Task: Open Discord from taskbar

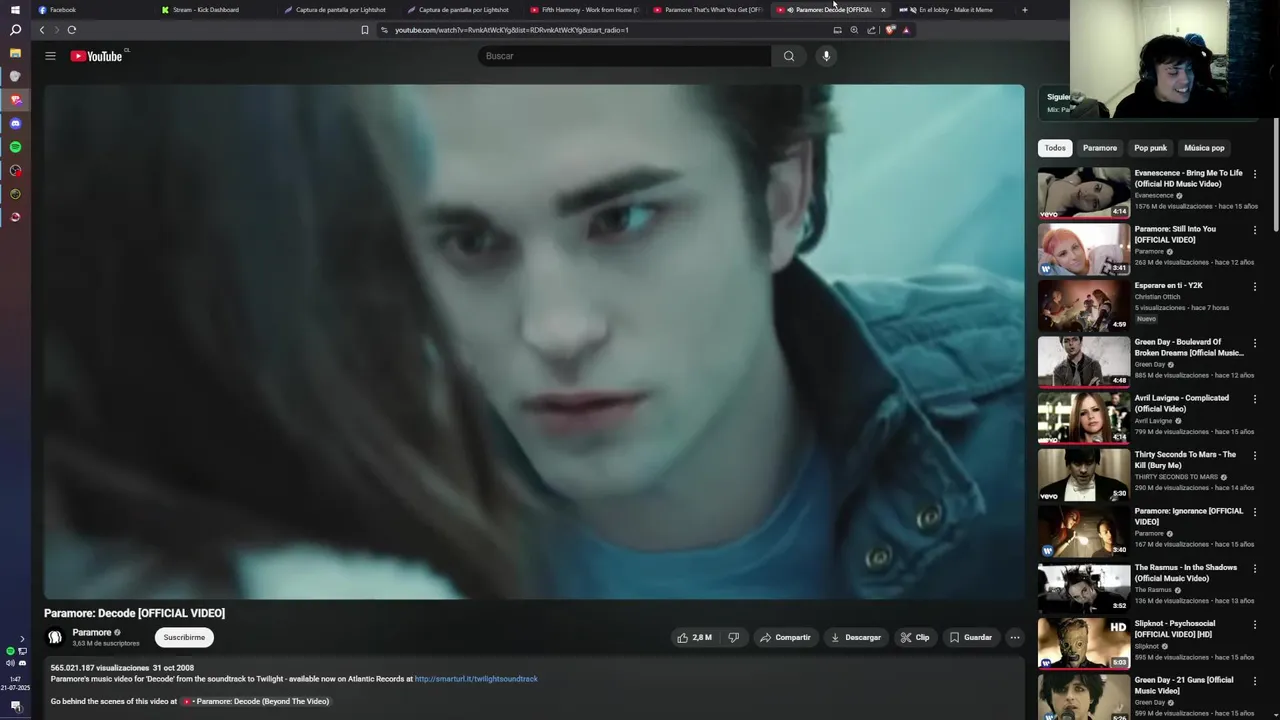Action: coord(15,123)
